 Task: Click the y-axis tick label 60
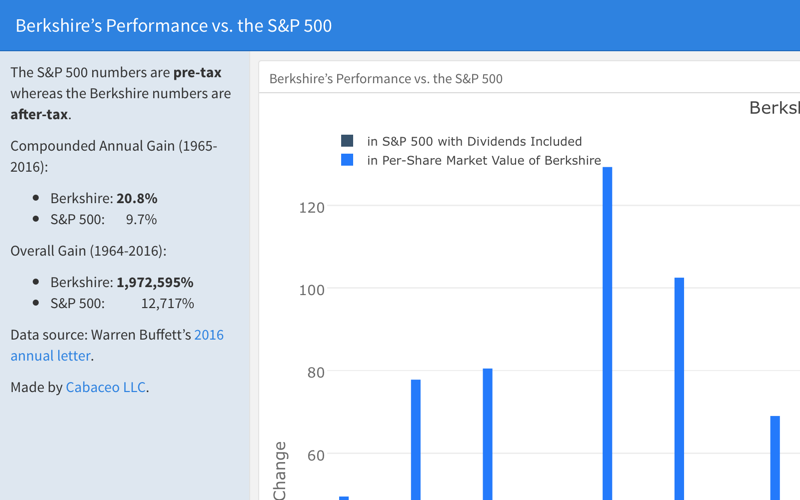coord(316,455)
